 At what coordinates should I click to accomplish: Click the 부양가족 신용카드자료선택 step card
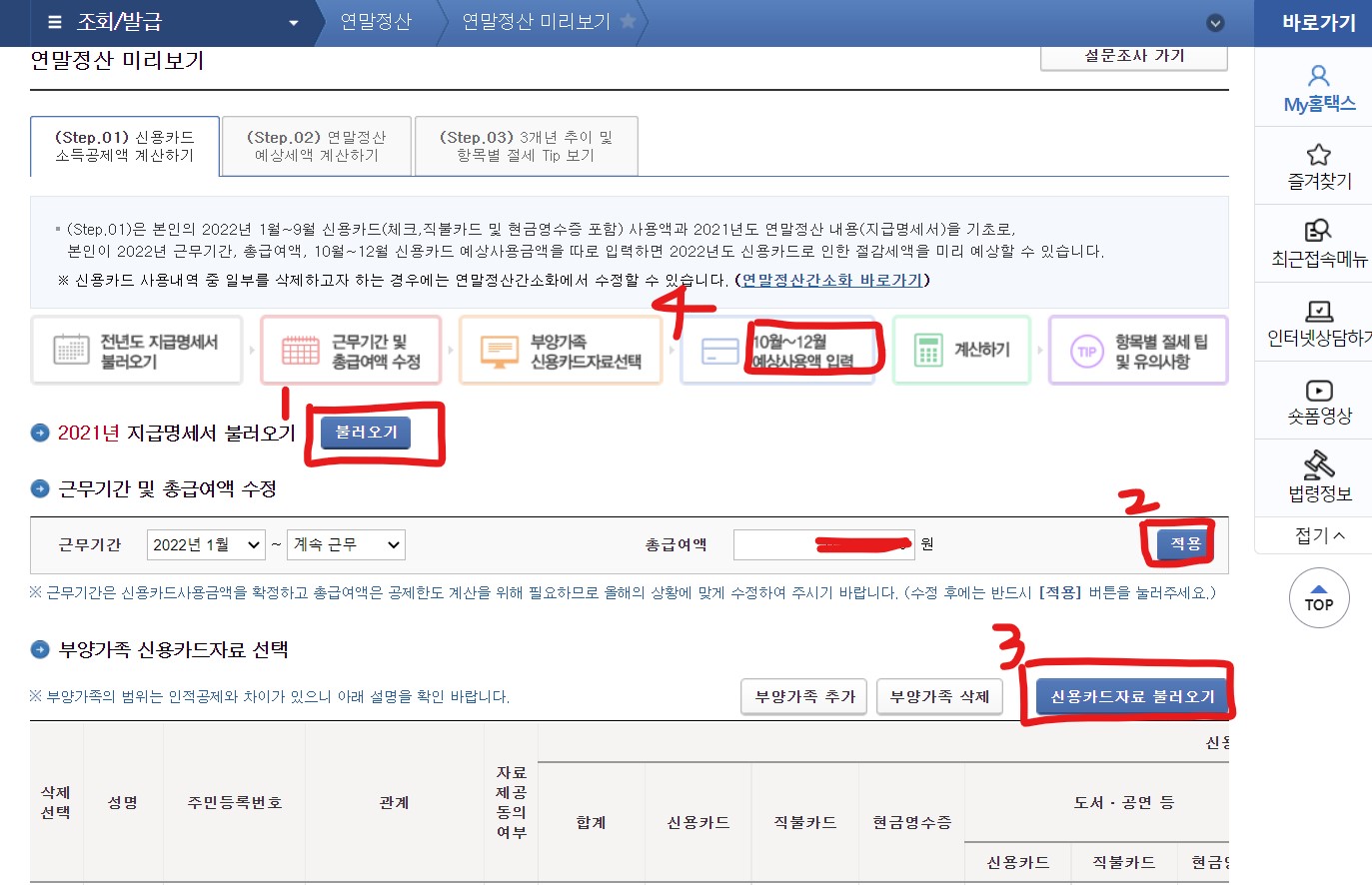pos(561,351)
